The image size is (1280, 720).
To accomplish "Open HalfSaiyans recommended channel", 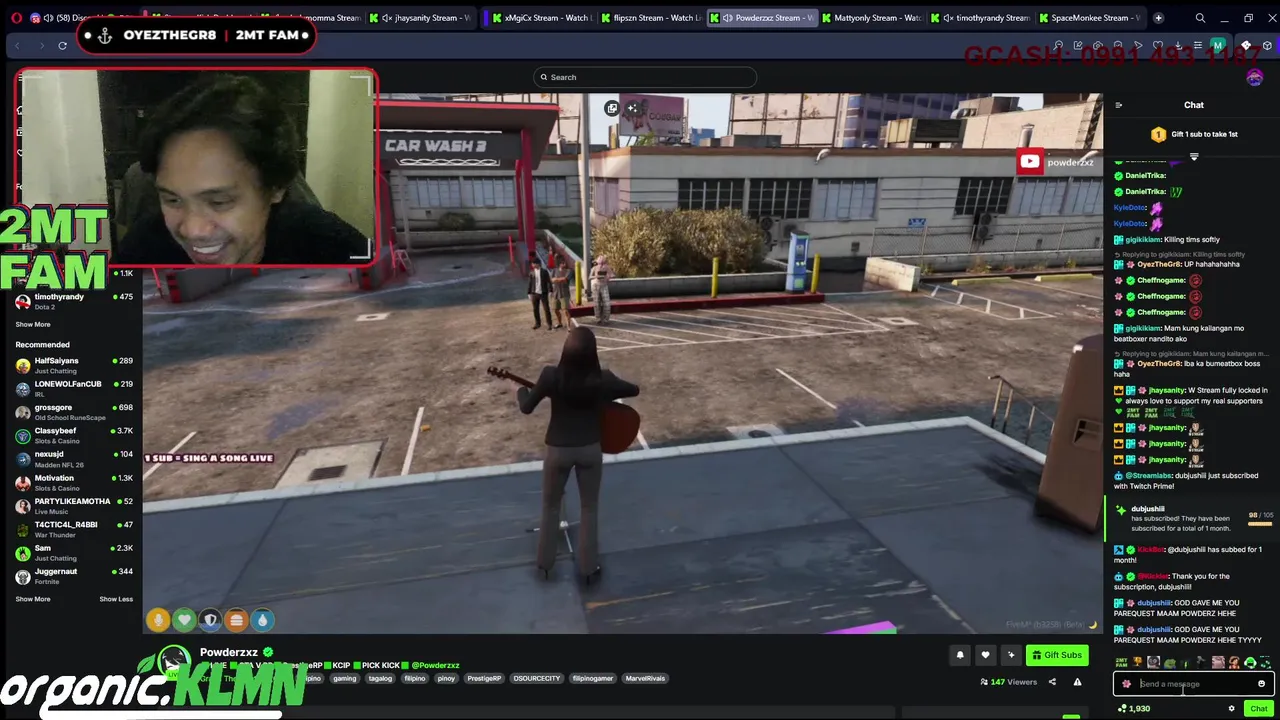I will coord(74,365).
